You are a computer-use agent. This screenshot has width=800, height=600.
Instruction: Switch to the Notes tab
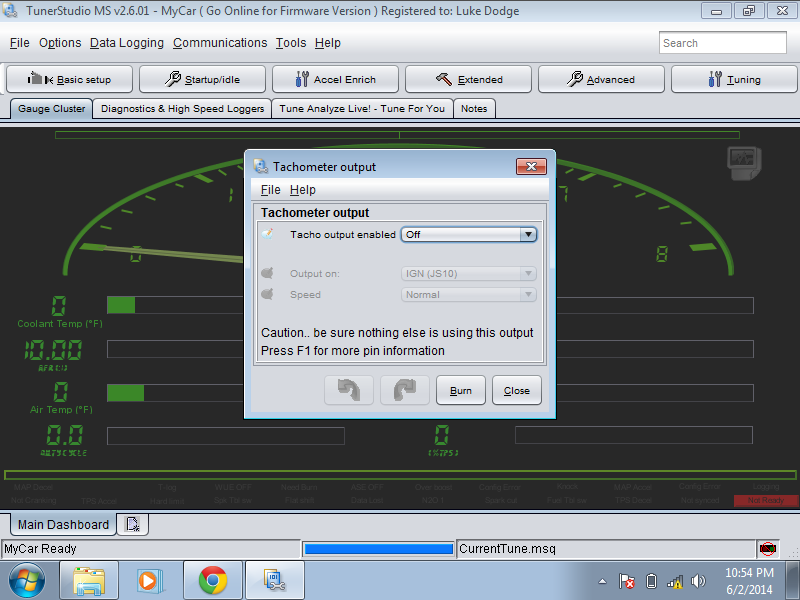pos(474,109)
